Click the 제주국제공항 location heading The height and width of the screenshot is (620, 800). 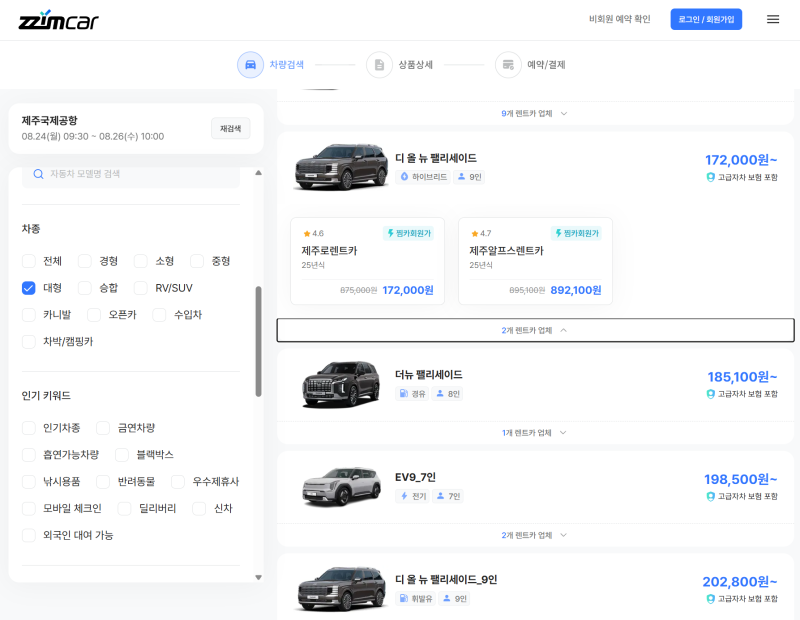(x=49, y=120)
